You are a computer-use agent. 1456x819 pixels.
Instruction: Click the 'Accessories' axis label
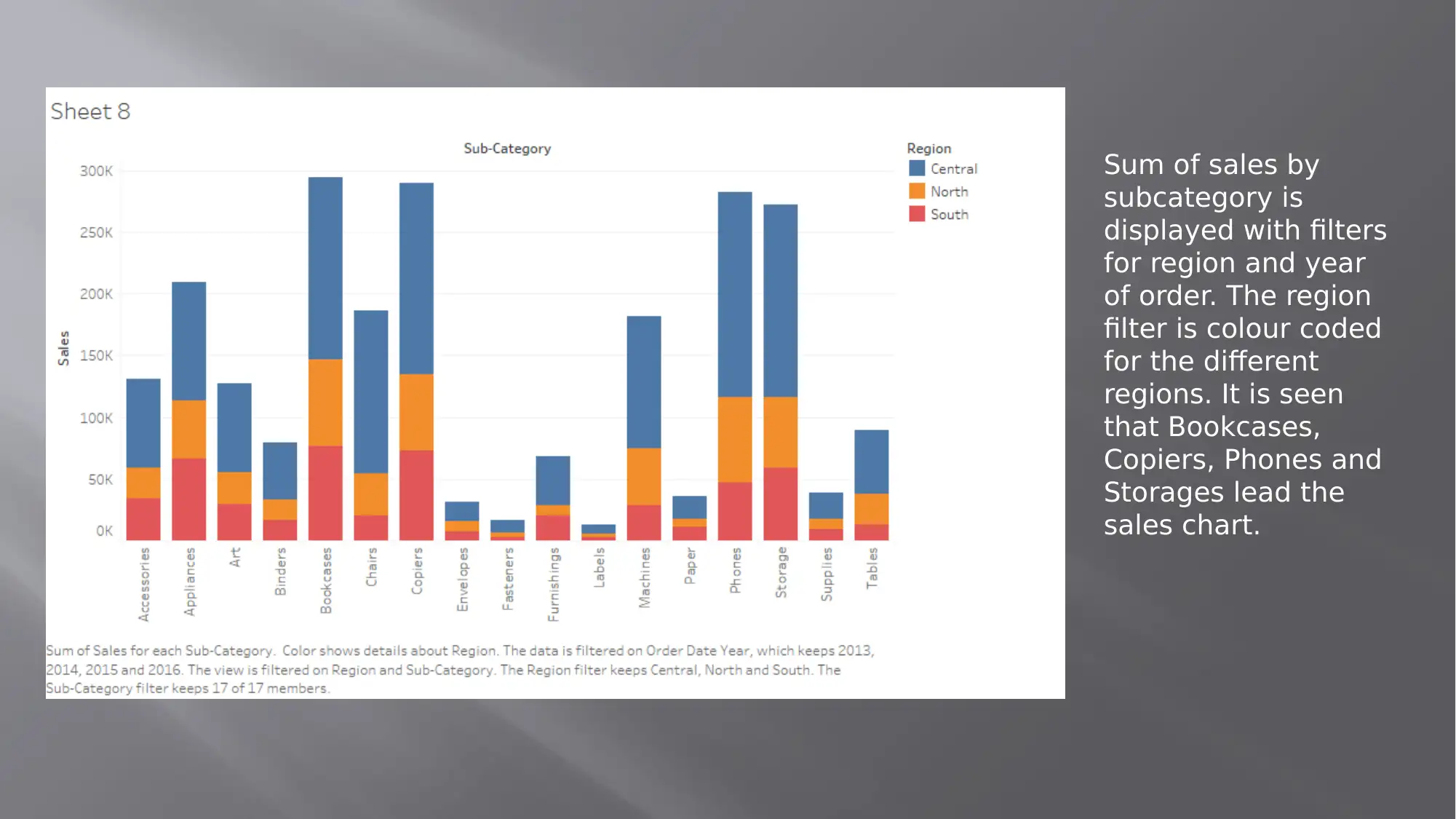(144, 585)
